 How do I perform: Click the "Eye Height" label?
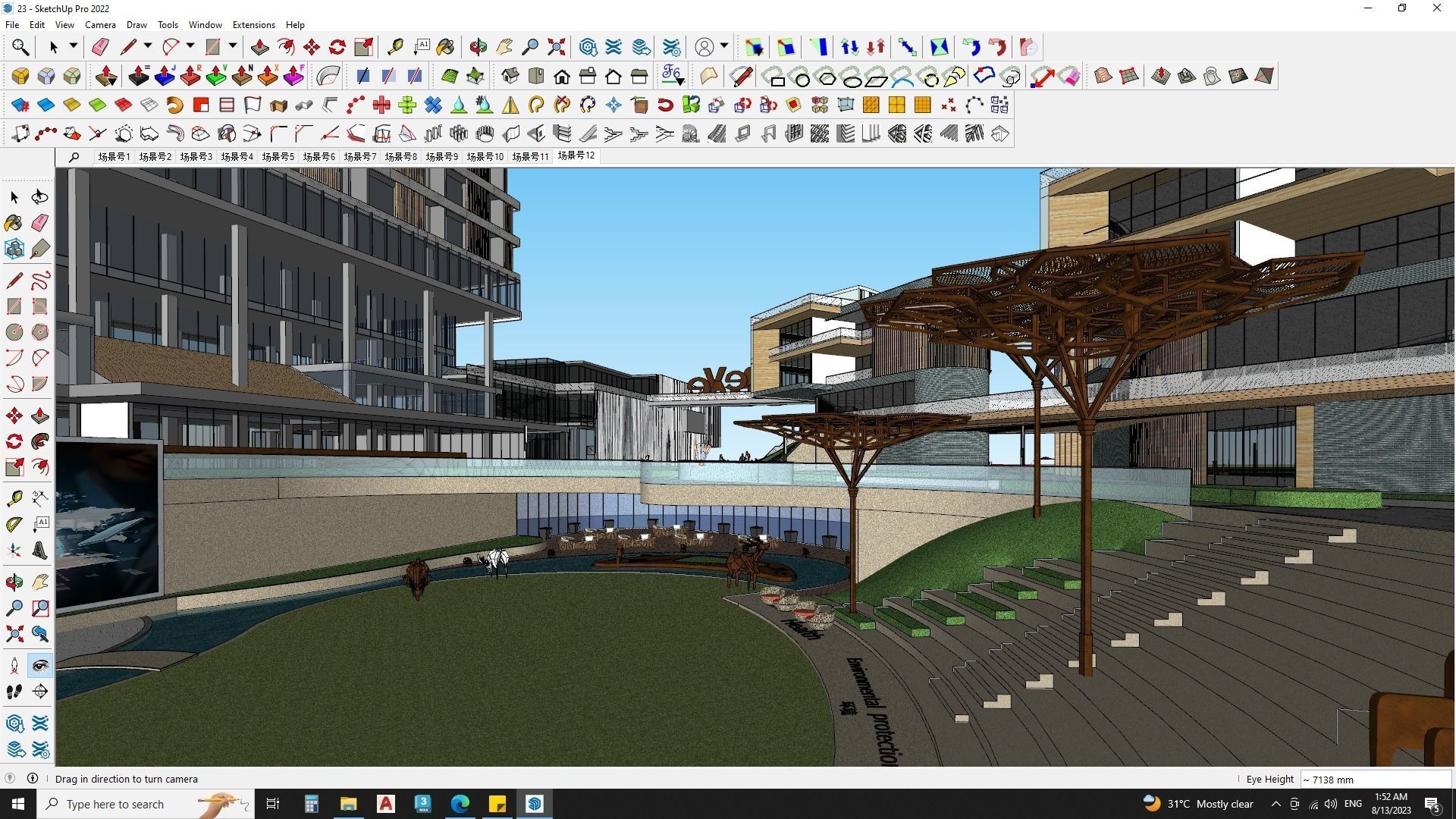coord(1269,779)
